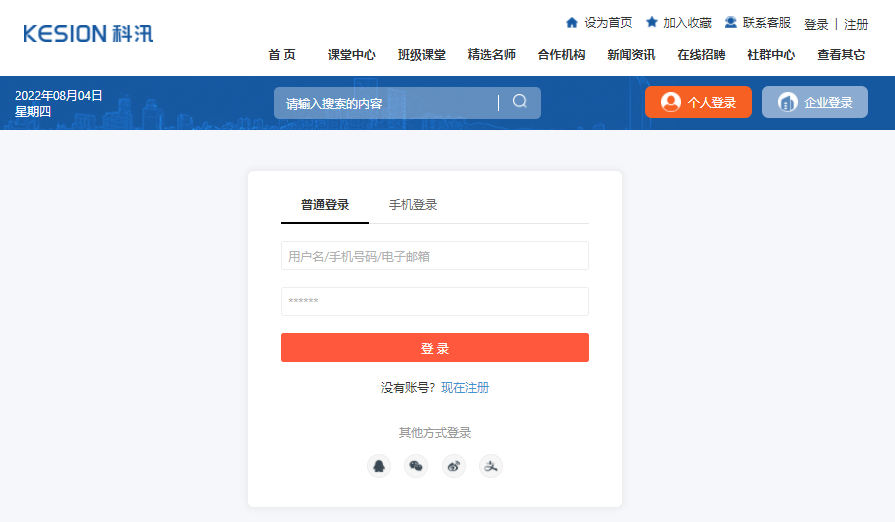The height and width of the screenshot is (522, 895).
Task: Open the 课堂中心 menu item
Action: coord(351,55)
